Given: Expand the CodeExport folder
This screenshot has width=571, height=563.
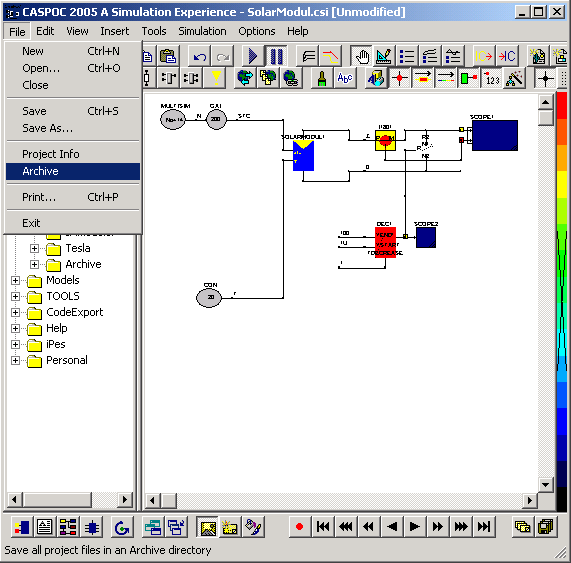Looking at the screenshot, I should (15, 312).
